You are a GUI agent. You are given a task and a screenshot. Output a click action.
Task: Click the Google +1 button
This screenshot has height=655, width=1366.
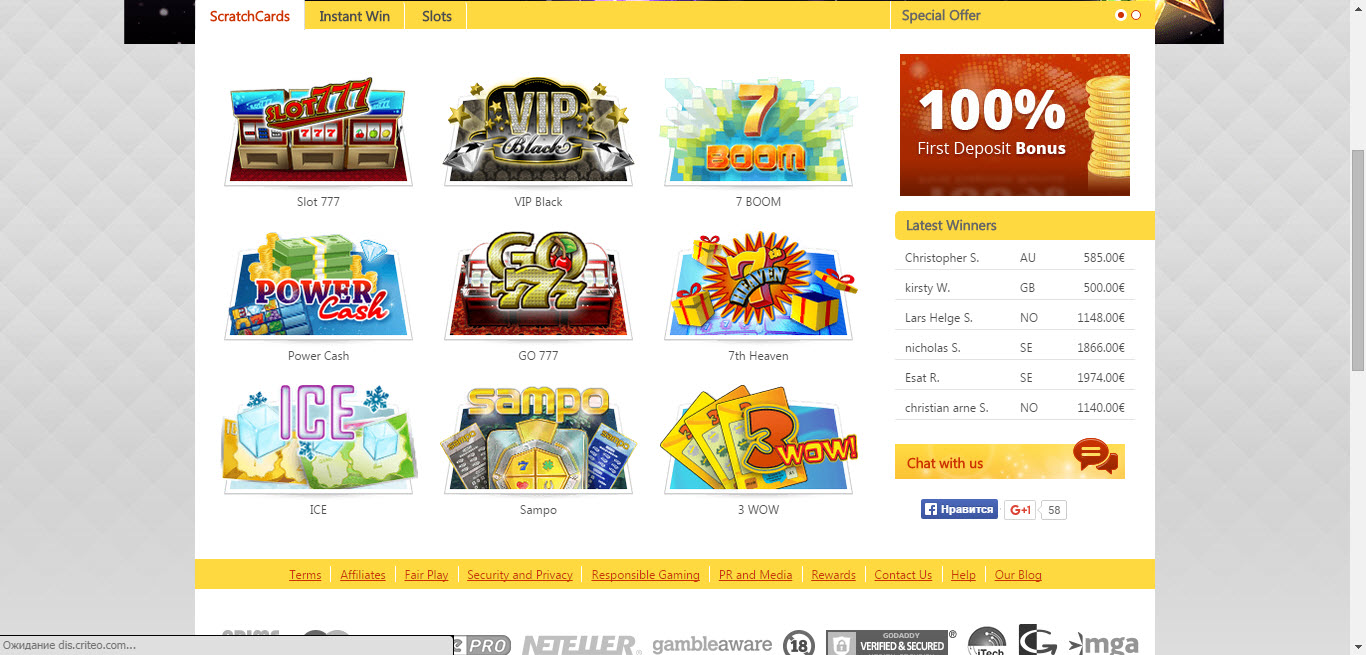pyautogui.click(x=1020, y=510)
